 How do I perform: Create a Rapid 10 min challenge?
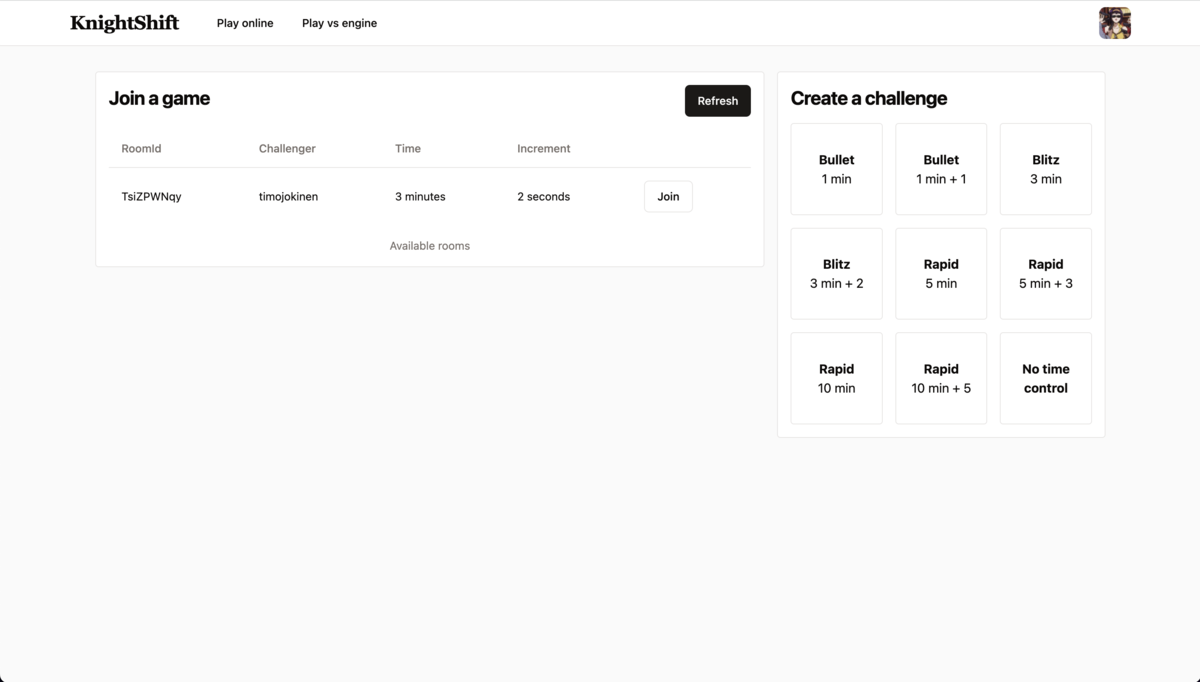pyautogui.click(x=836, y=378)
